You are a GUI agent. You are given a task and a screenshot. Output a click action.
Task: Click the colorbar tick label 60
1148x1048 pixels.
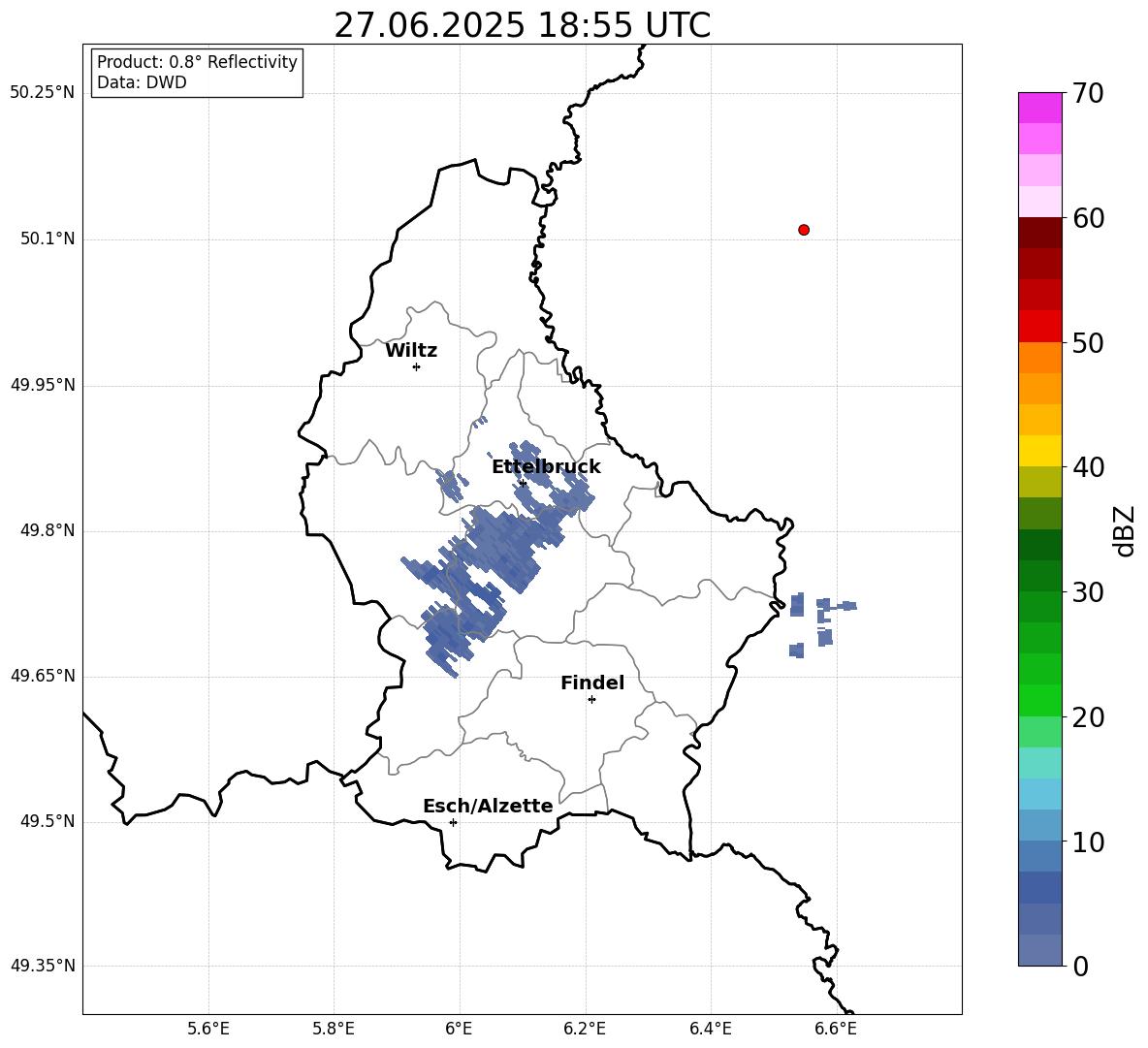pyautogui.click(x=1089, y=218)
